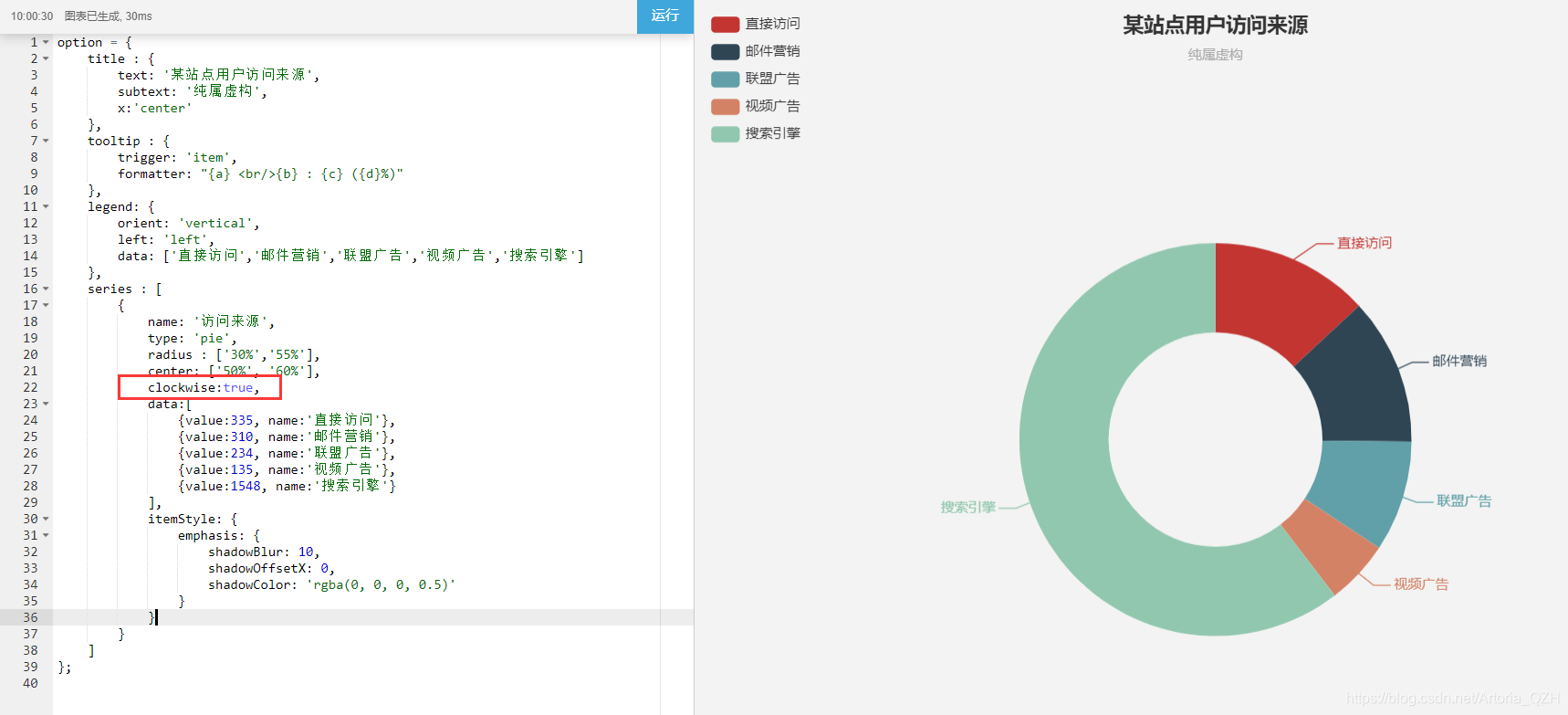Click 联盟广告 legend label text
Image resolution: width=1568 pixels, height=715 pixels.
point(773,79)
